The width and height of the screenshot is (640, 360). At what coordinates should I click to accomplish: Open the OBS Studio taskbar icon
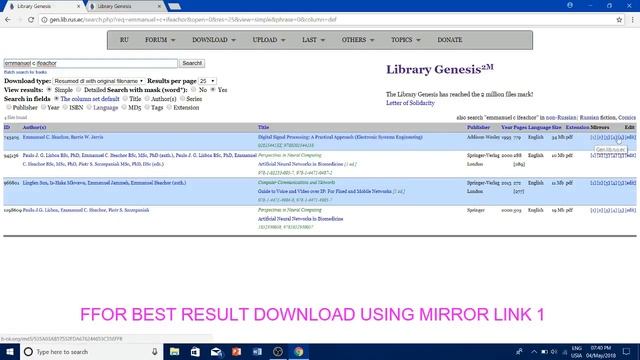click(x=278, y=351)
